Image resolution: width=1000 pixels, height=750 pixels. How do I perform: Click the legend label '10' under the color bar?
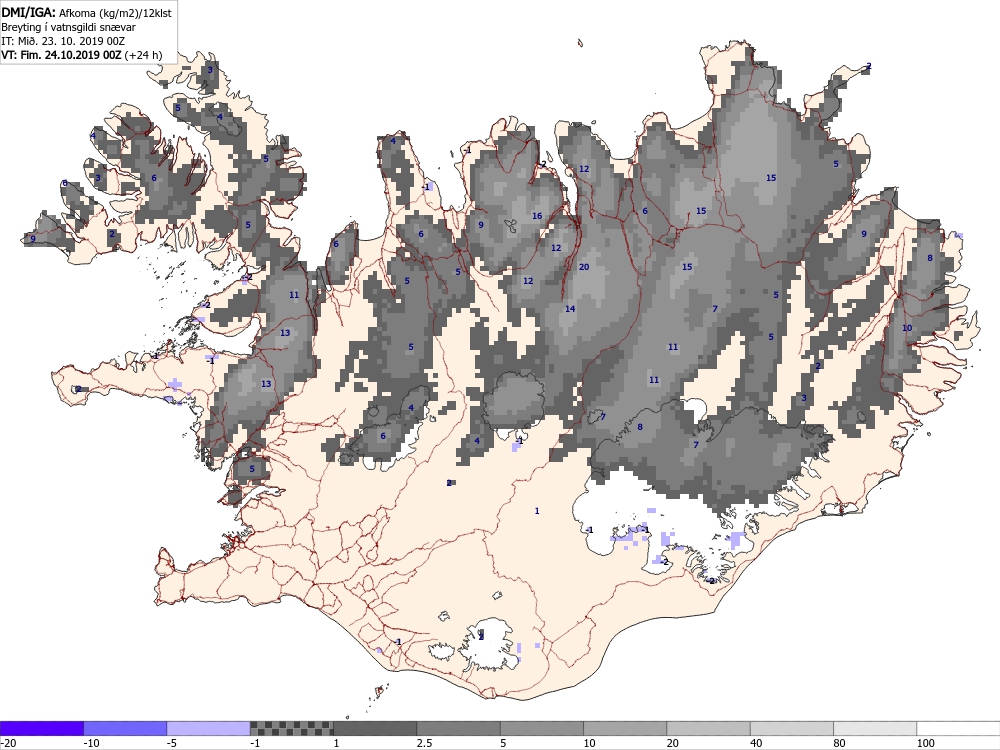coord(590,743)
